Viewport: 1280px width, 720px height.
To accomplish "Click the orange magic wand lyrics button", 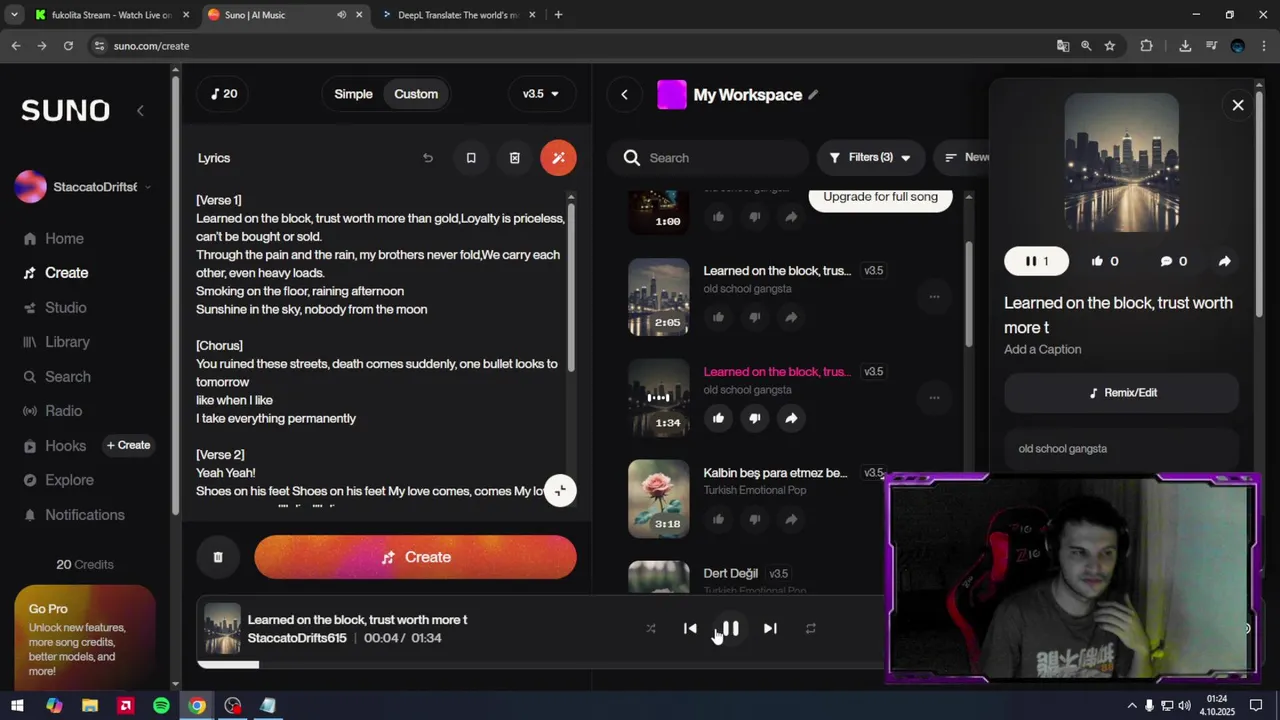I will click(x=558, y=158).
